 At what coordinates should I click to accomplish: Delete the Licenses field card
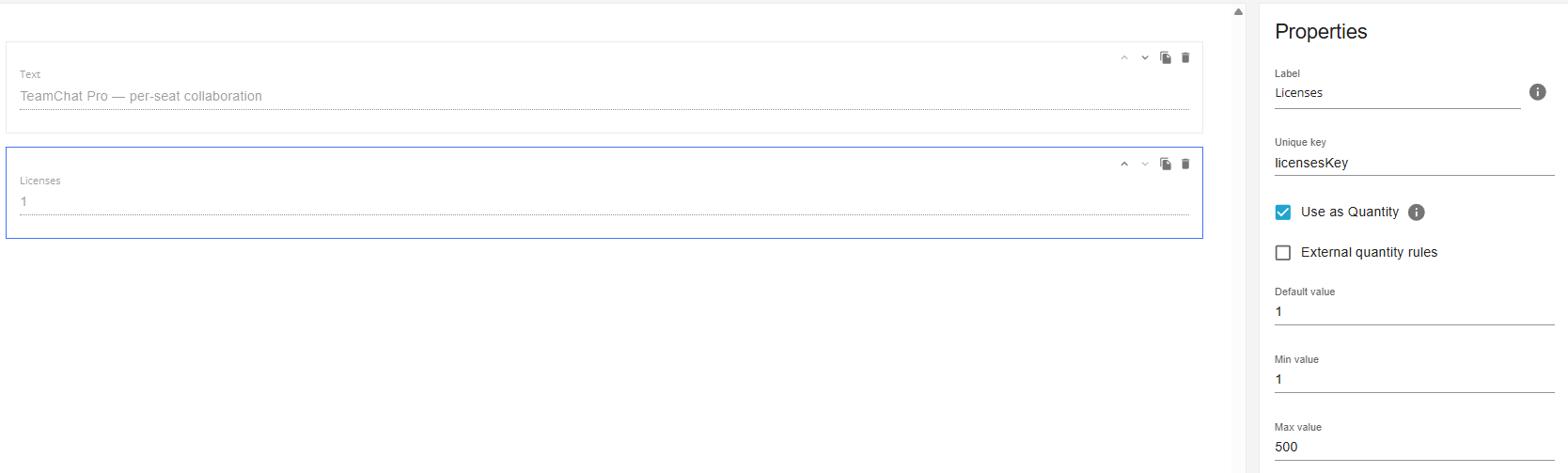coord(1185,164)
